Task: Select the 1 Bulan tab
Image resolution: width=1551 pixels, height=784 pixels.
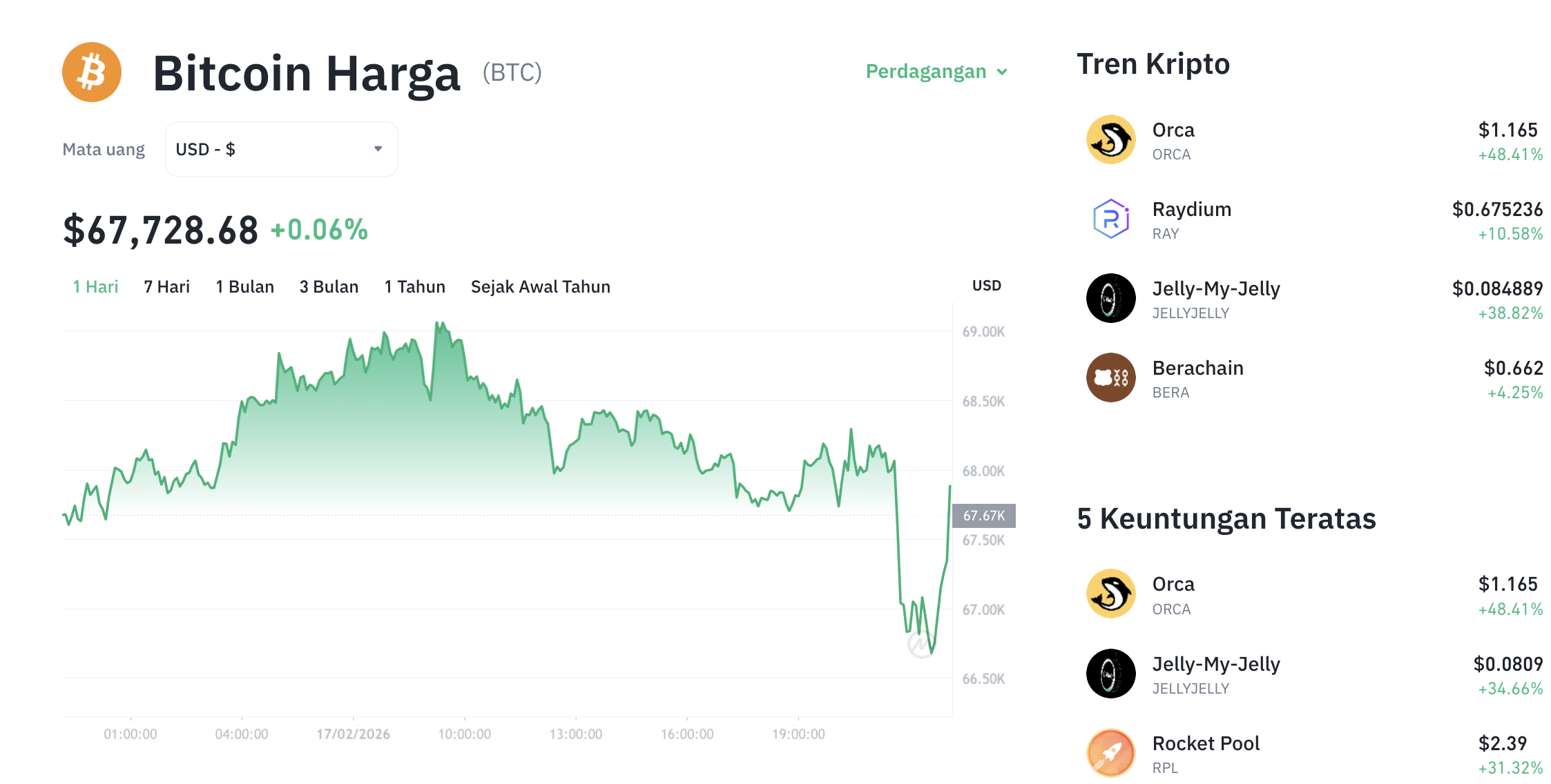Action: point(244,286)
